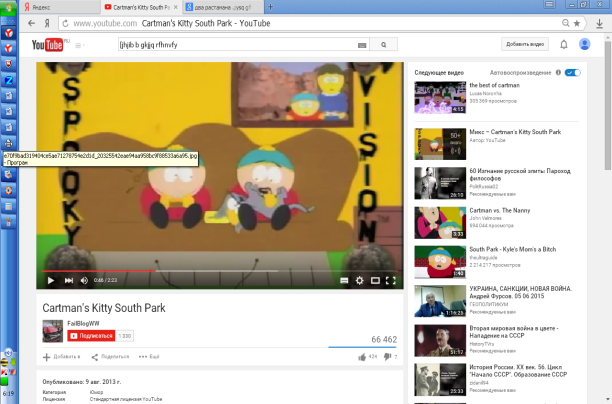Click 'Опубликовано: 9 авг. 2013 г.' text

point(82,382)
